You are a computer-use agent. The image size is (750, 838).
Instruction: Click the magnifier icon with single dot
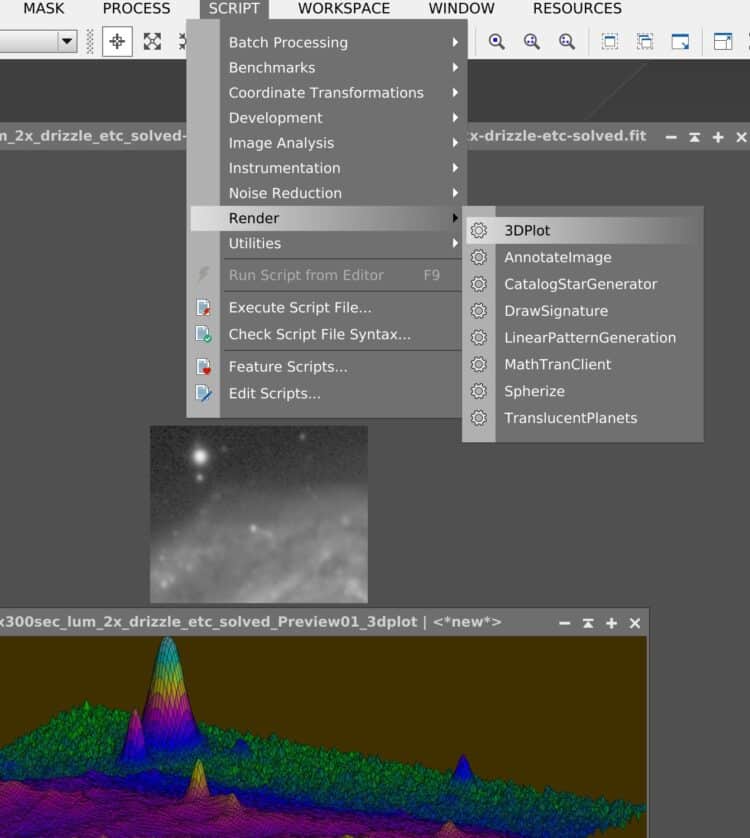497,41
